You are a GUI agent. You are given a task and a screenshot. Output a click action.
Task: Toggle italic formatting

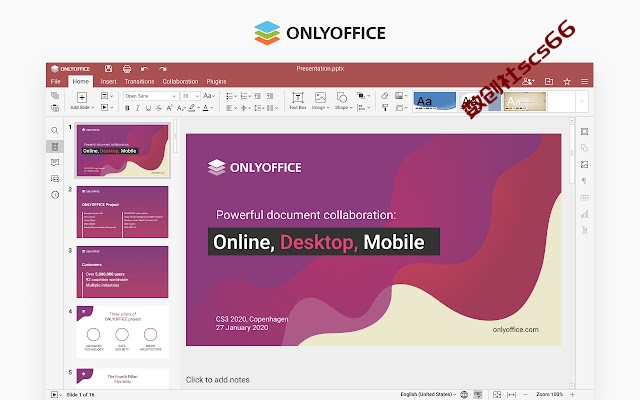coord(138,108)
